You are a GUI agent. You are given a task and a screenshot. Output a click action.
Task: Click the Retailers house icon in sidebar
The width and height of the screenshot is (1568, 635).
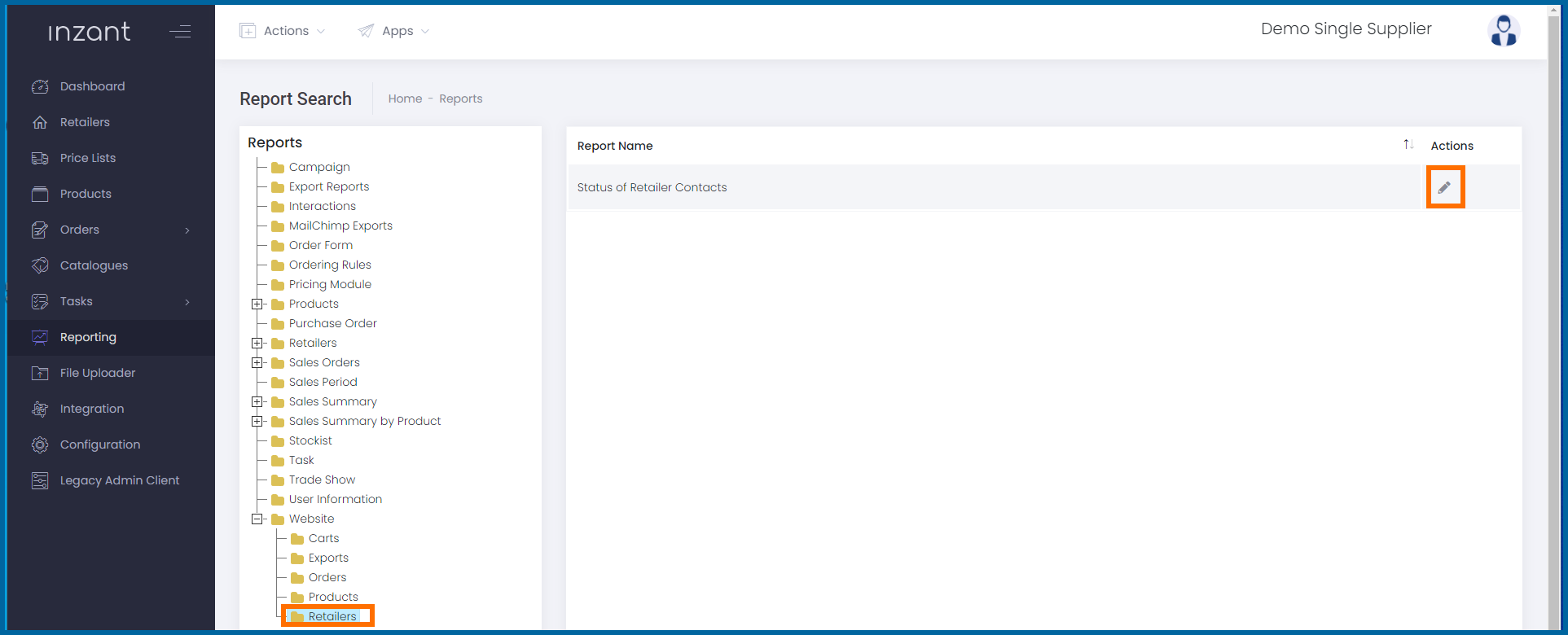coord(40,122)
